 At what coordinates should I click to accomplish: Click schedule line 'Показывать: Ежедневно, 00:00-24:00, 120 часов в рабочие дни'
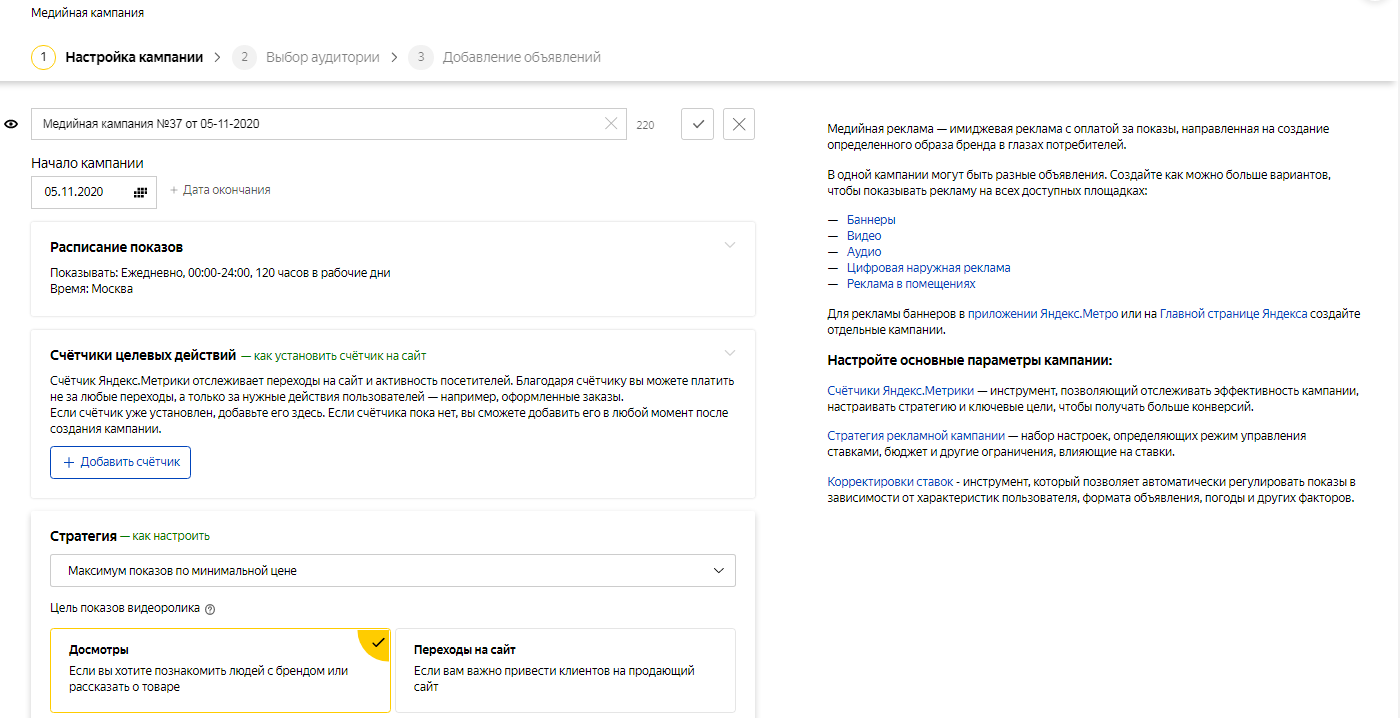[220, 273]
